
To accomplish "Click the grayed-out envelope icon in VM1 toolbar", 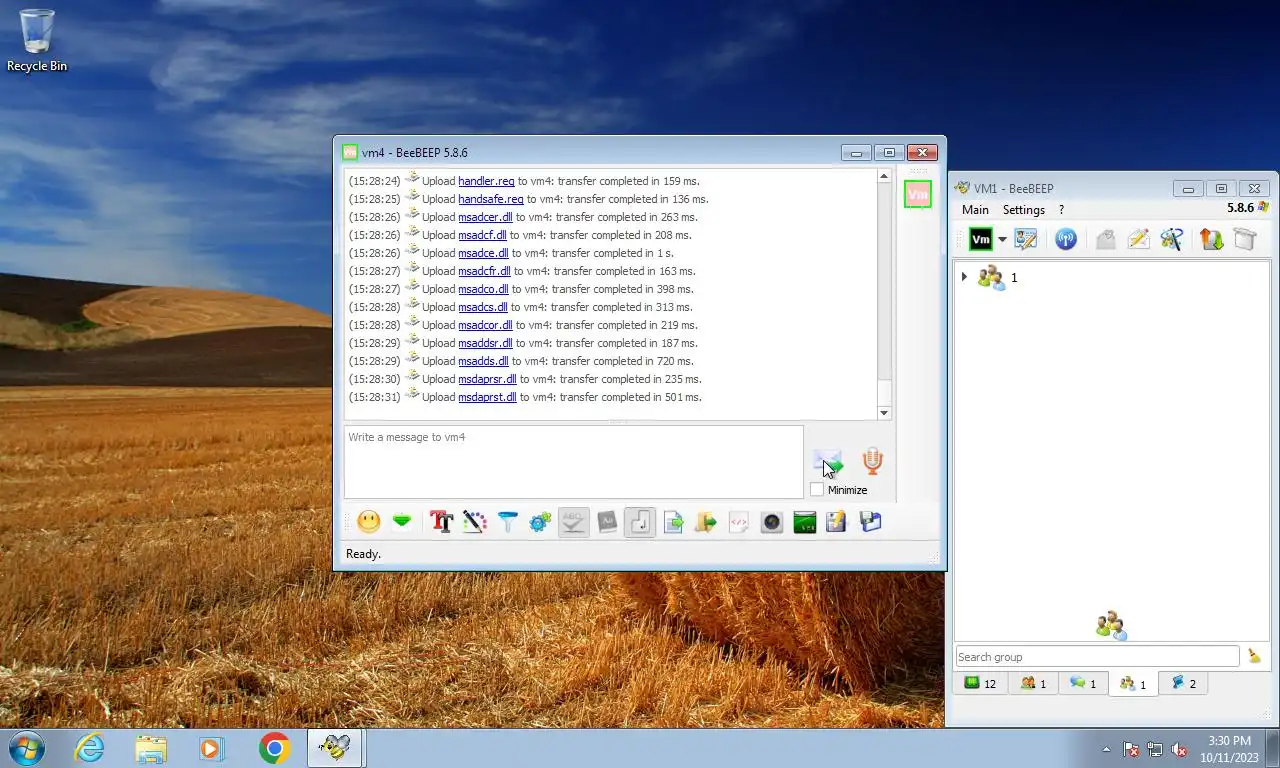I will click(1105, 239).
